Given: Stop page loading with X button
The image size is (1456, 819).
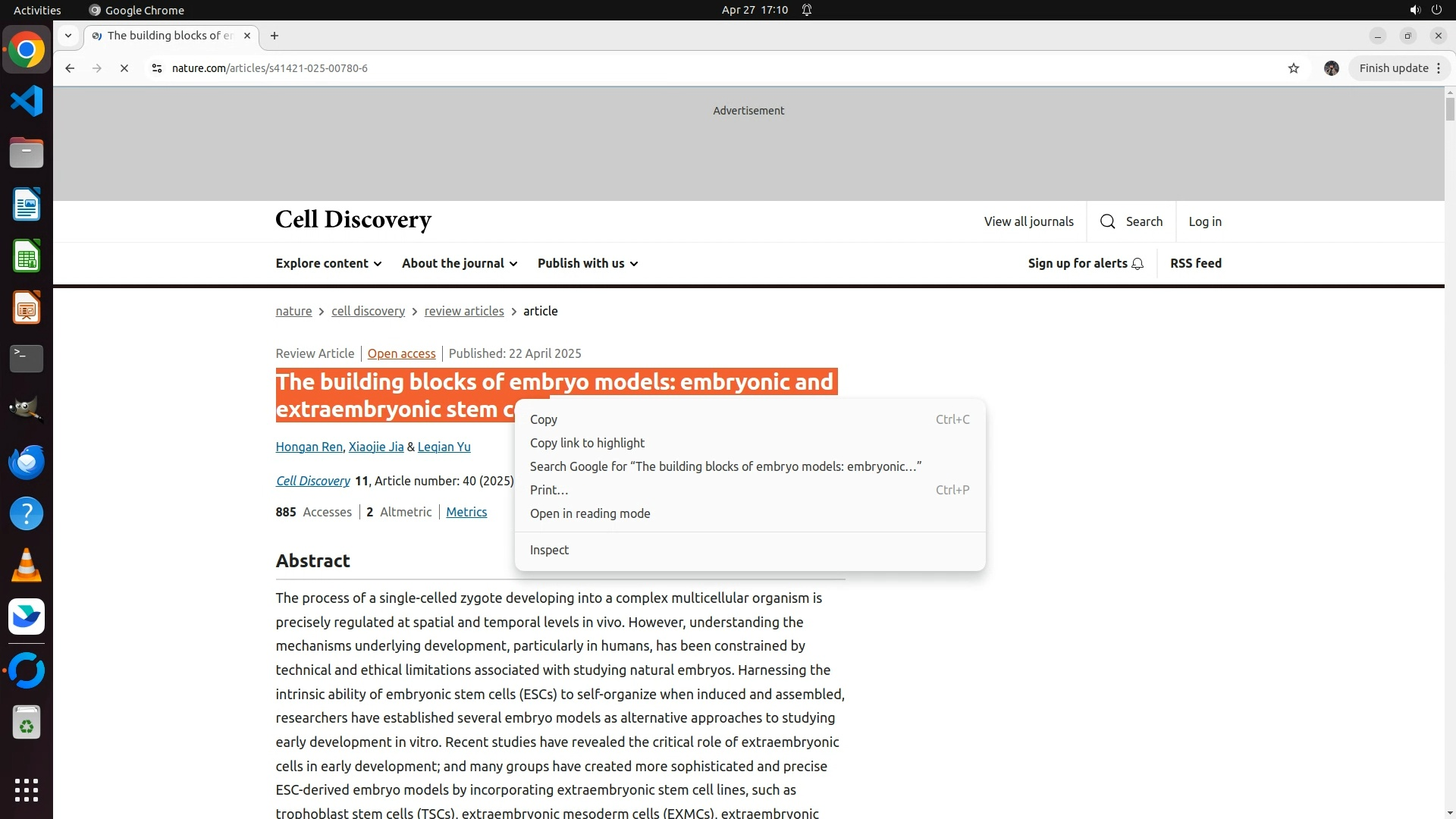Looking at the screenshot, I should (x=124, y=68).
